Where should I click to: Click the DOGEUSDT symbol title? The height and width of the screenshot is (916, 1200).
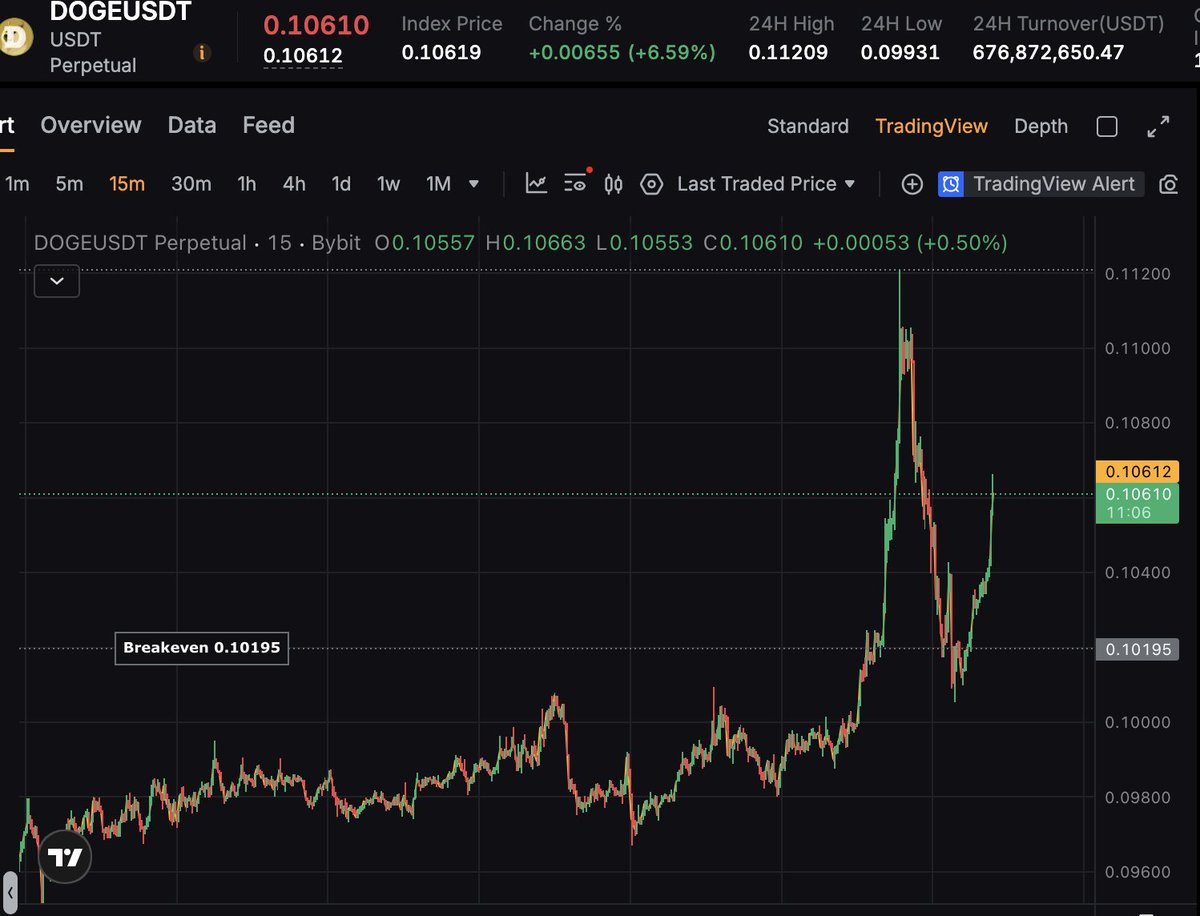pyautogui.click(x=120, y=12)
